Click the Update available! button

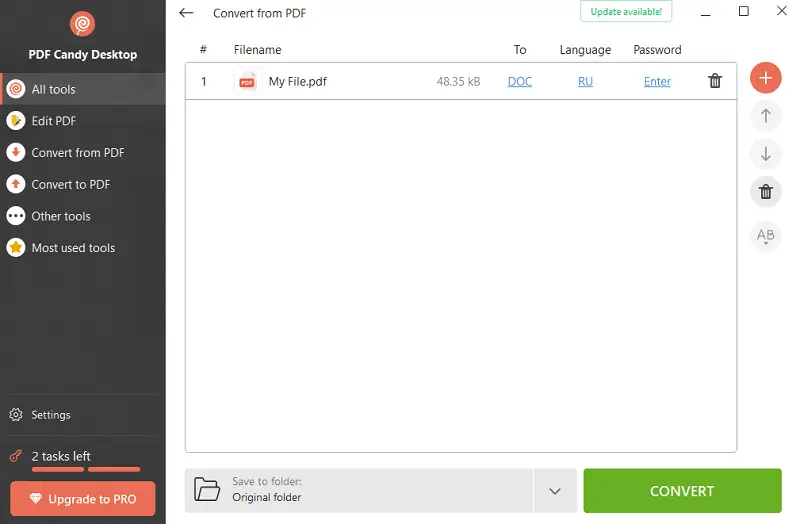point(626,11)
